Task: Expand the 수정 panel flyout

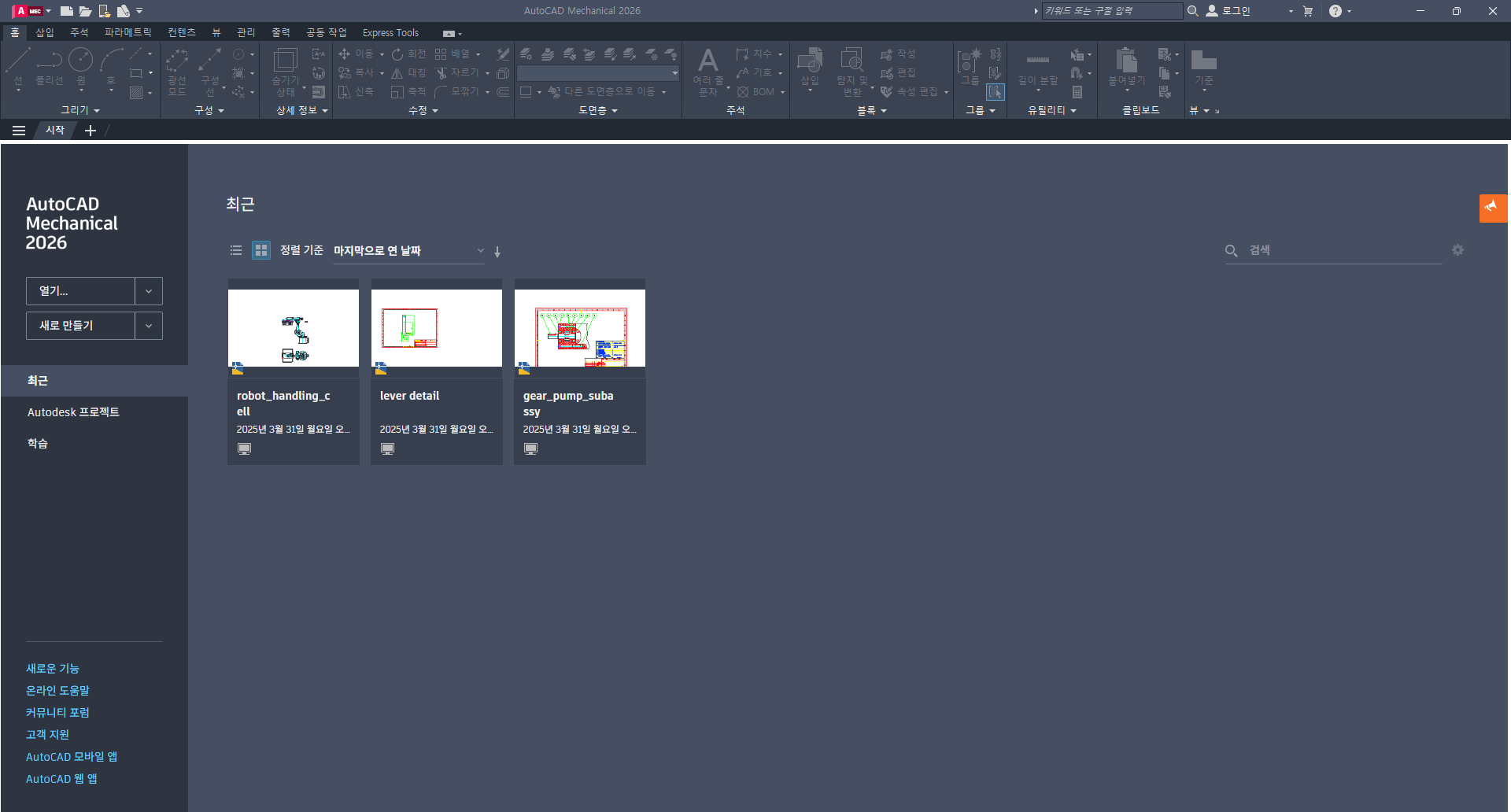Action: click(423, 111)
